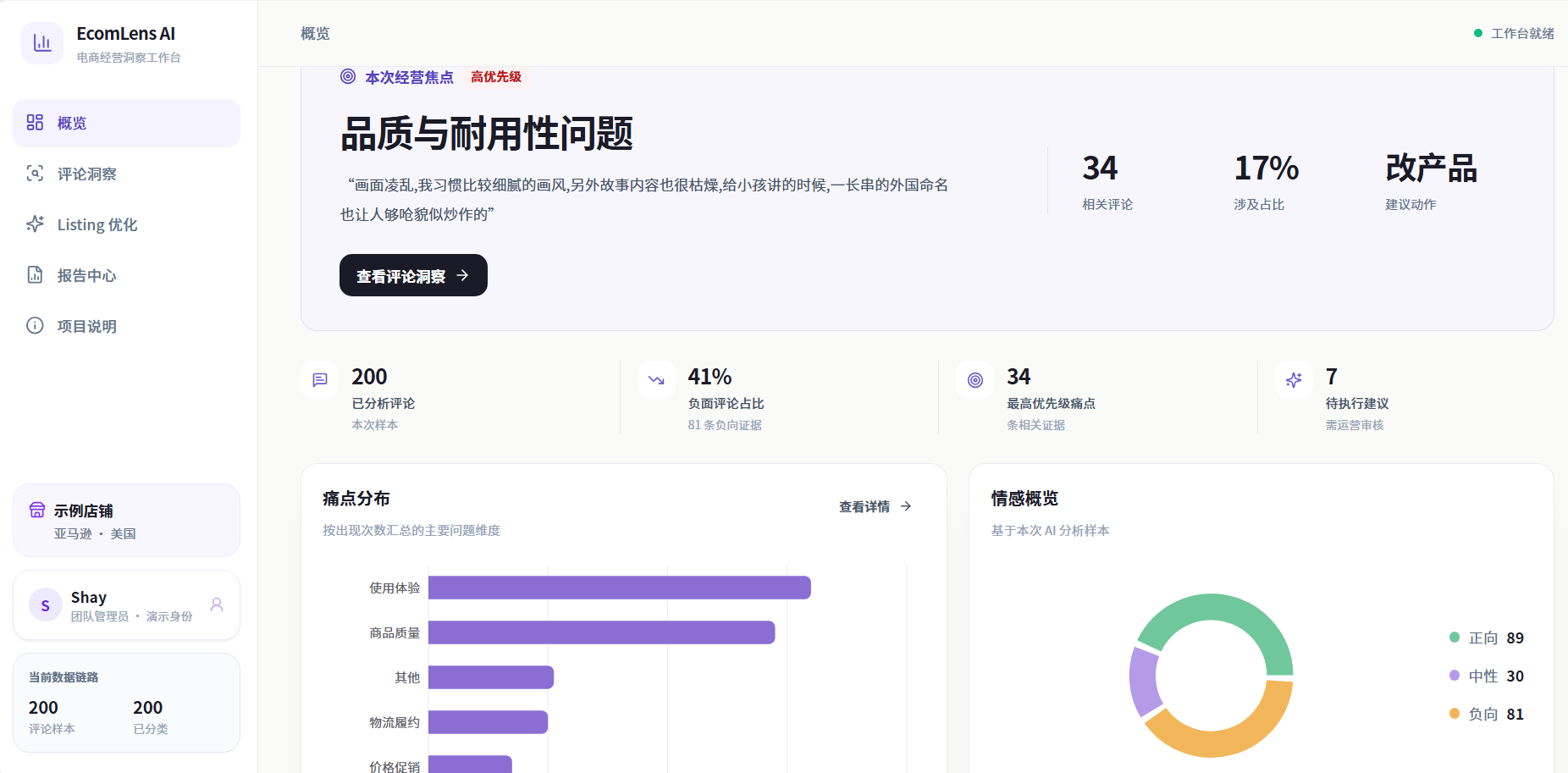The height and width of the screenshot is (773, 1568).
Task: Click the arrow inside 查看评论洞察 button
Action: [x=462, y=275]
